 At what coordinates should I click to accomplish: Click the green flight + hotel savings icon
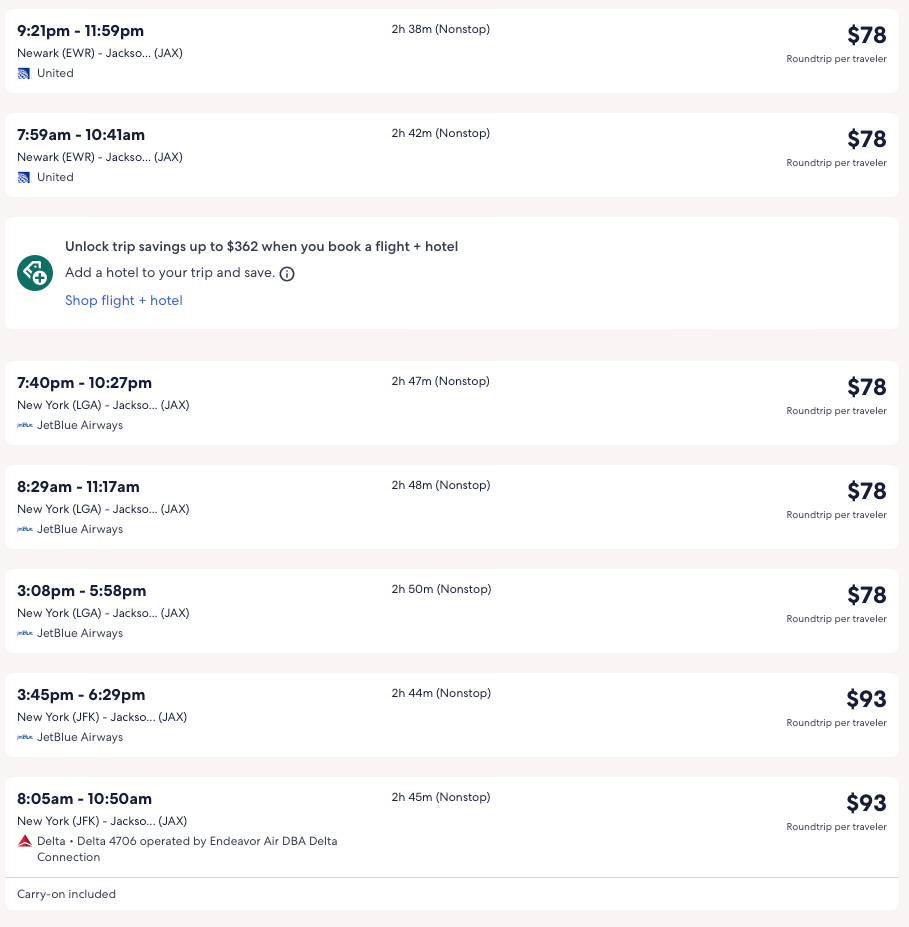(35, 273)
